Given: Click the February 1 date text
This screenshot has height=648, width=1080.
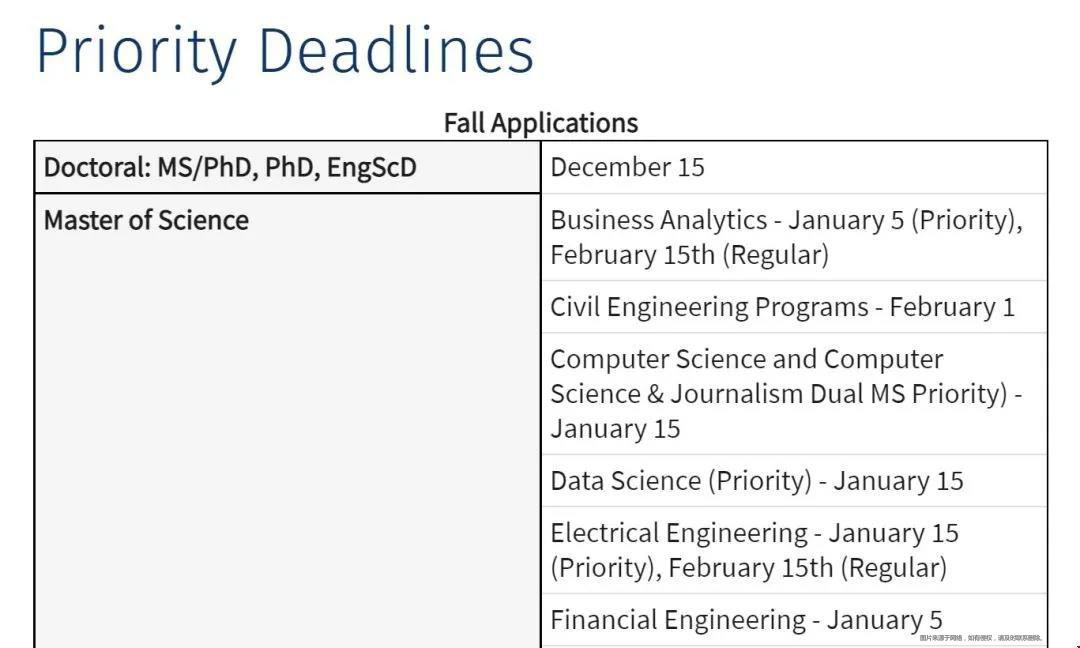Looking at the screenshot, I should [953, 307].
